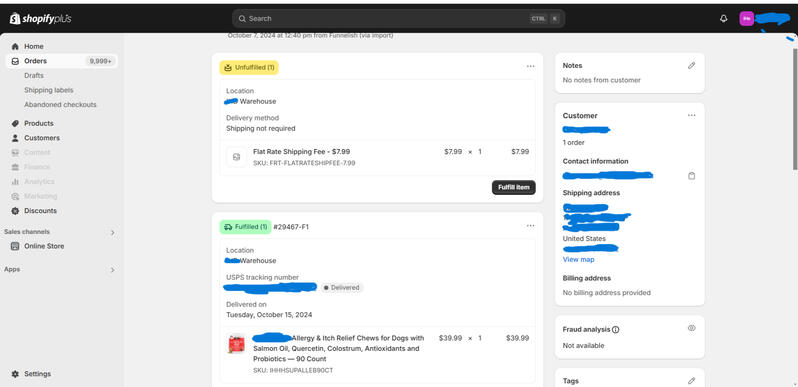
Task: Click the search magnifier icon
Action: click(242, 19)
